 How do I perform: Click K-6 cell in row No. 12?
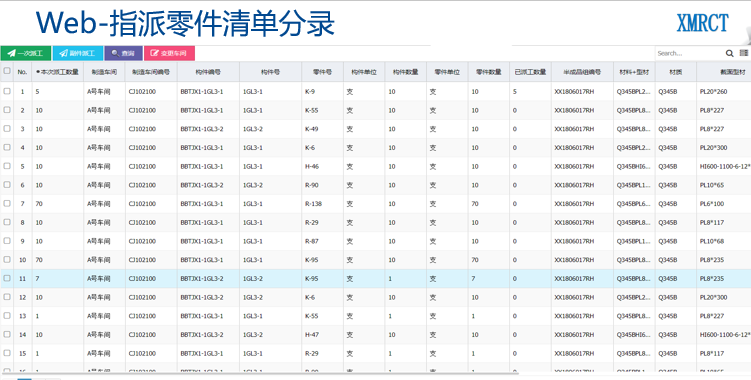tap(322, 297)
